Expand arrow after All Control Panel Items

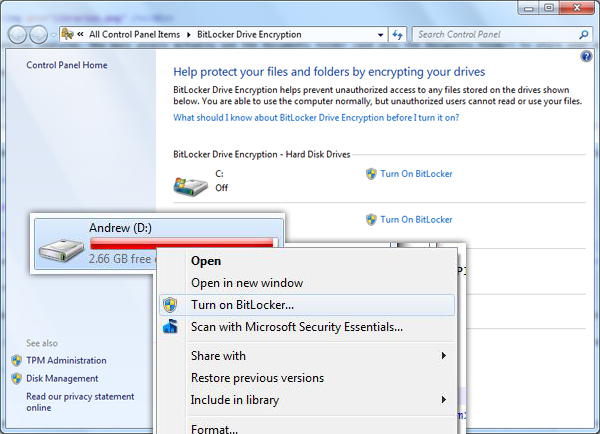(189, 35)
